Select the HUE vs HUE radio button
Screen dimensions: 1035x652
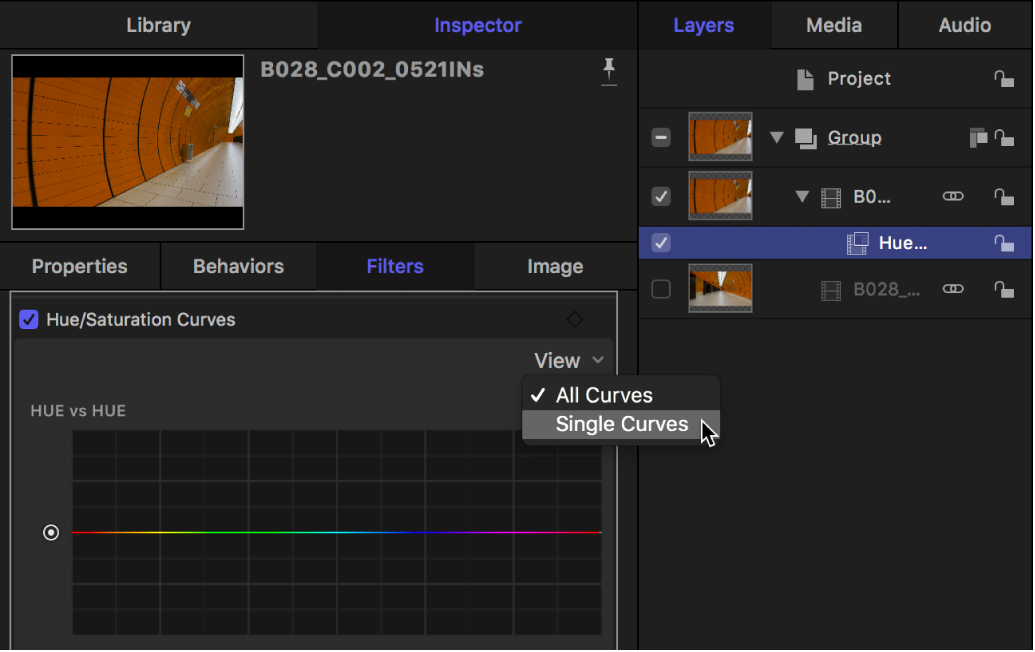51,533
